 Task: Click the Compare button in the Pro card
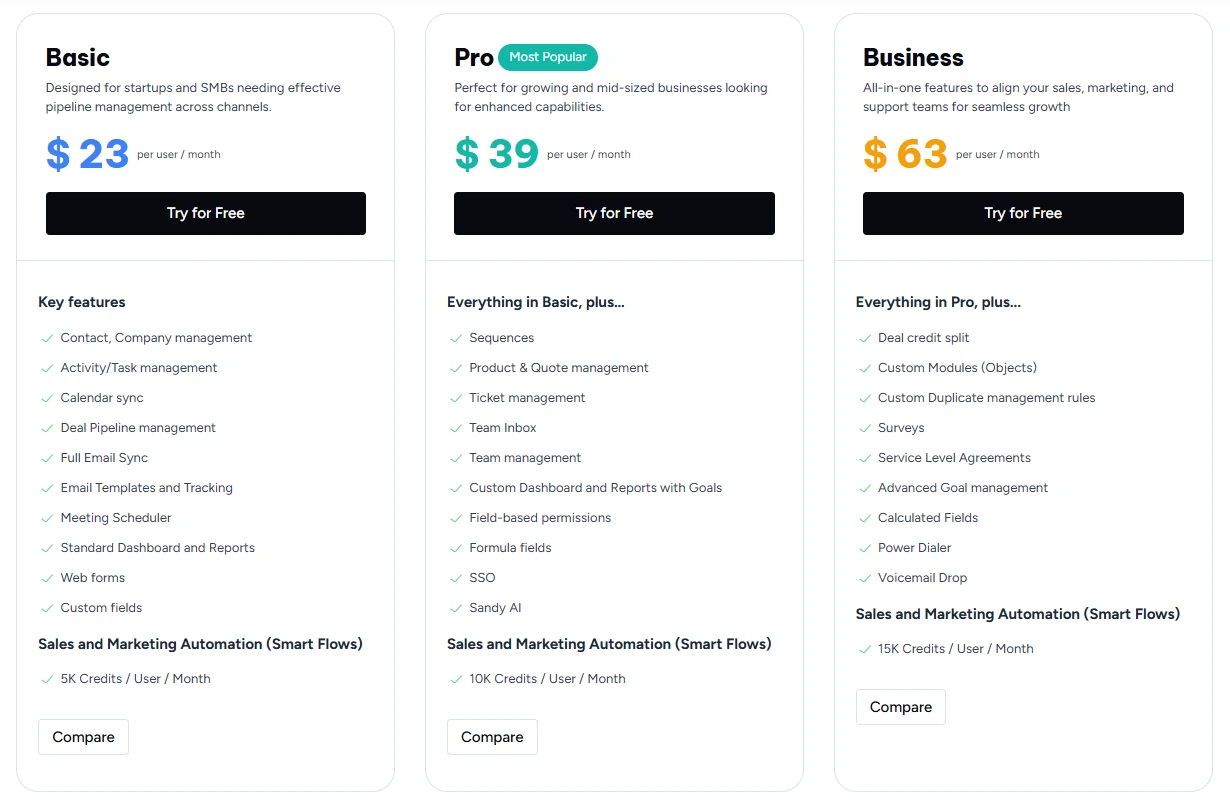coord(492,737)
